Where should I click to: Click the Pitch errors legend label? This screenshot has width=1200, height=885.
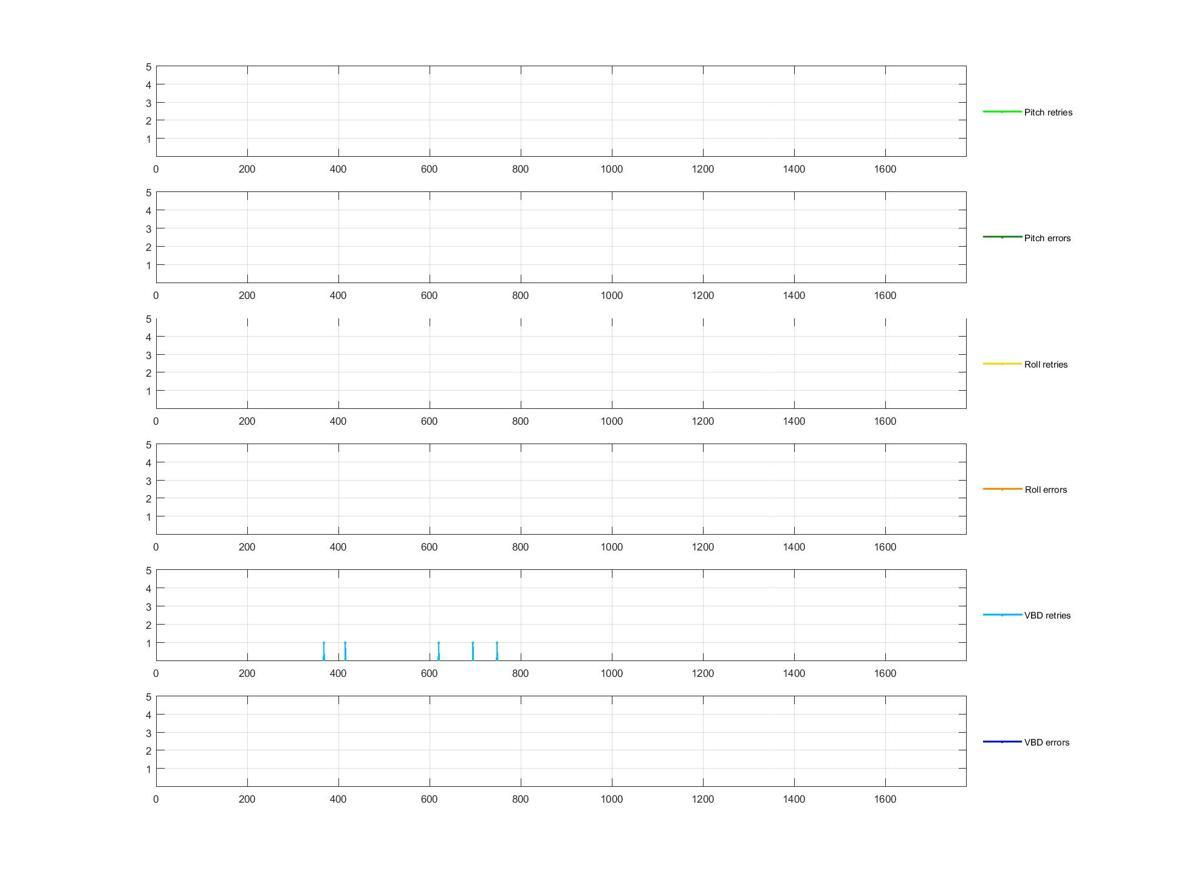coord(1047,238)
